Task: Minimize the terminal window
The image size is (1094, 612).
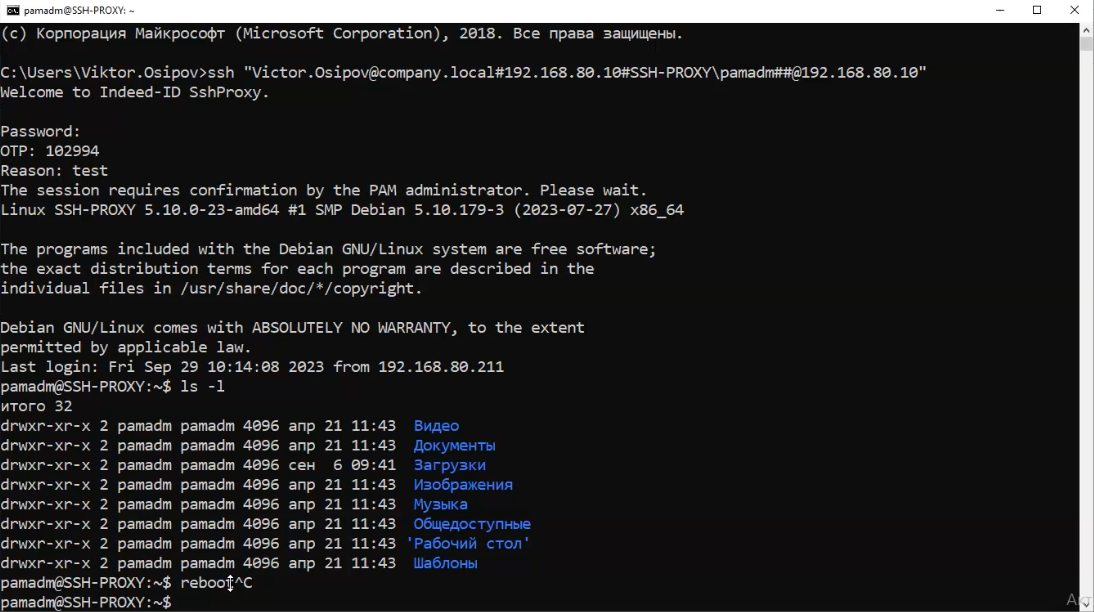Action: click(1000, 11)
